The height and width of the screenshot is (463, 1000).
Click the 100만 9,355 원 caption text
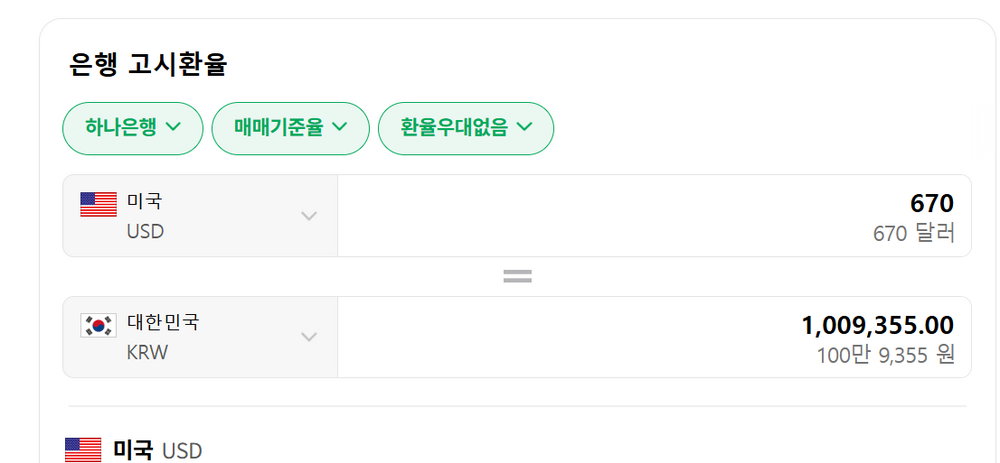(885, 354)
